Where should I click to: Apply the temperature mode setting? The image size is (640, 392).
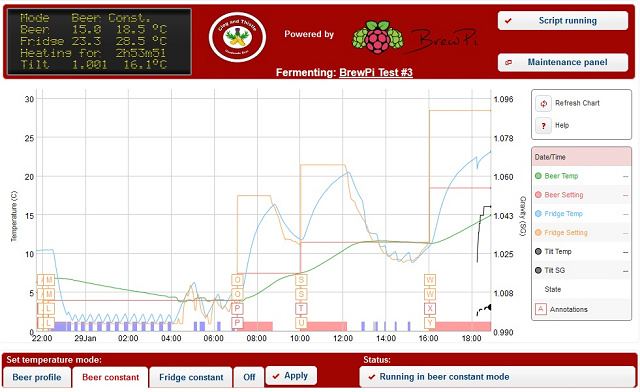(x=291, y=376)
